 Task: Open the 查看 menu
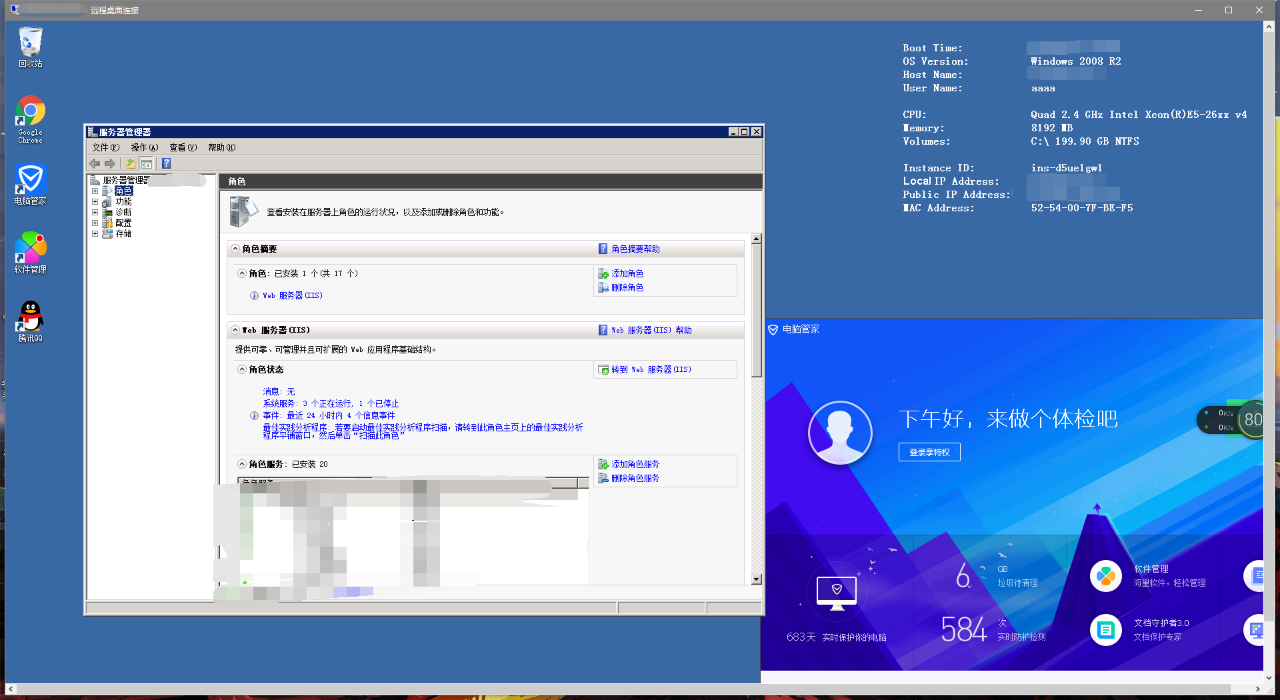coord(183,147)
